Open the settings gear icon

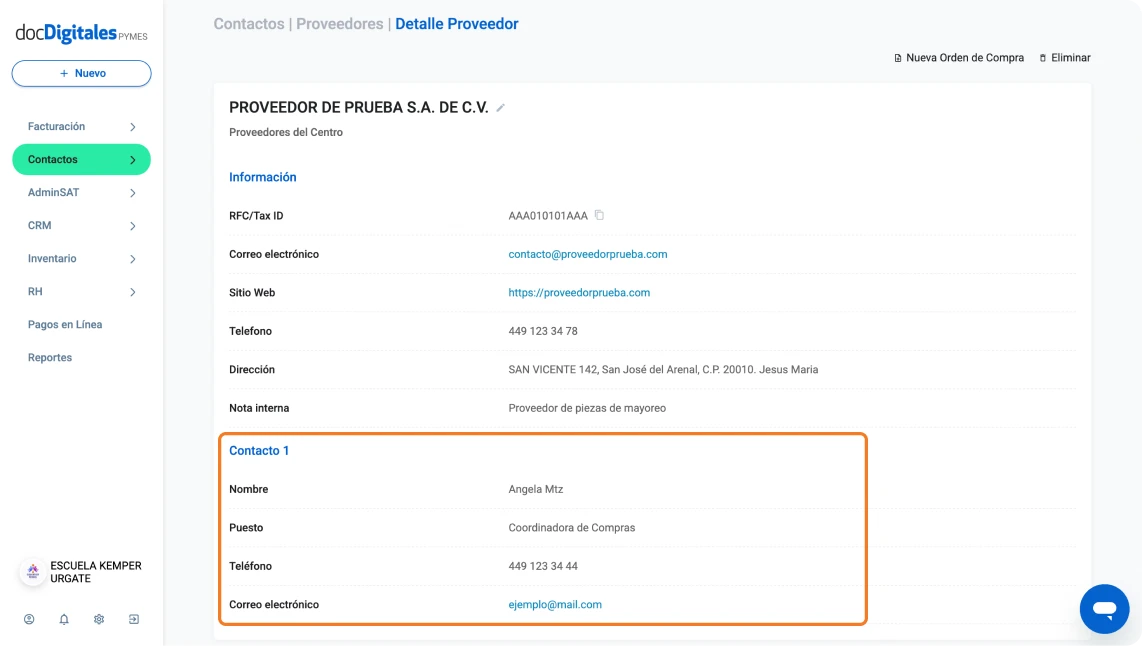click(x=99, y=619)
